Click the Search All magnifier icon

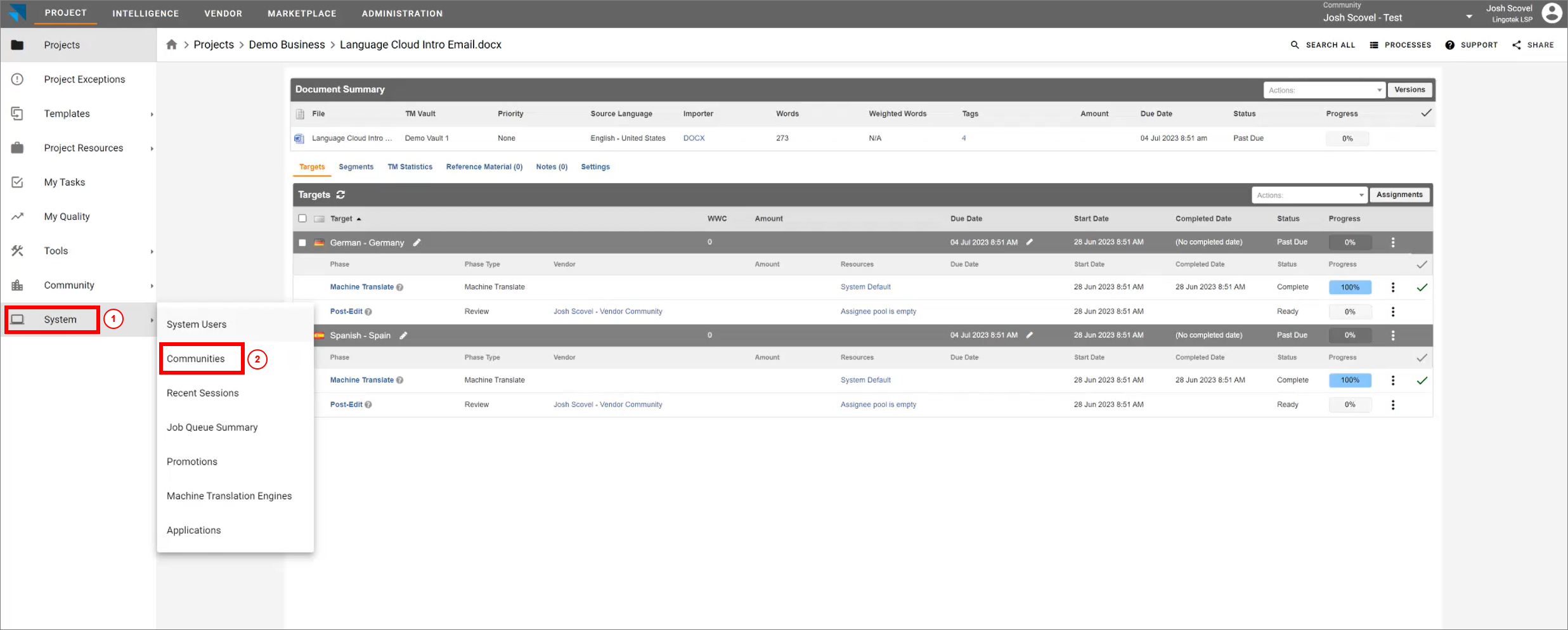[x=1295, y=45]
